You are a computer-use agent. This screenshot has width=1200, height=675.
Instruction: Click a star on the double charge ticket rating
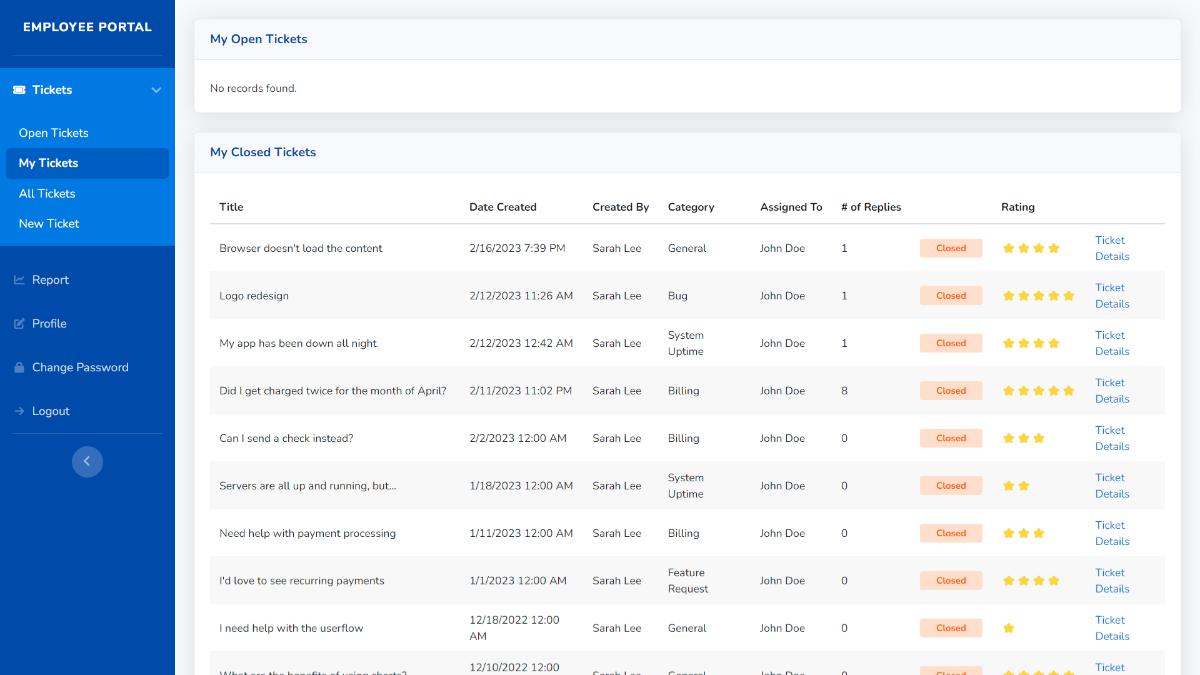click(1038, 390)
